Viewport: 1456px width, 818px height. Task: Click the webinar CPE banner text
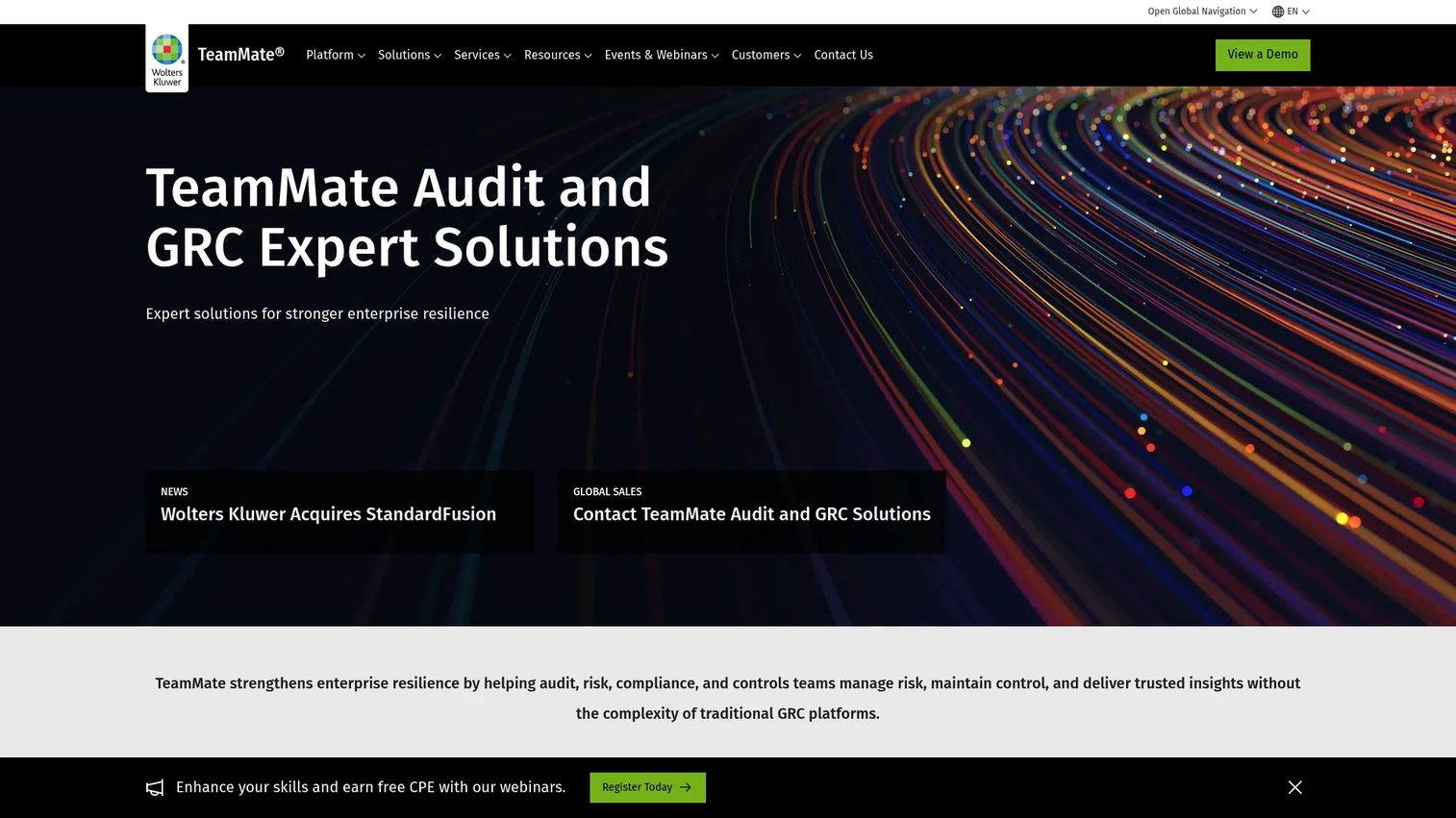[370, 787]
